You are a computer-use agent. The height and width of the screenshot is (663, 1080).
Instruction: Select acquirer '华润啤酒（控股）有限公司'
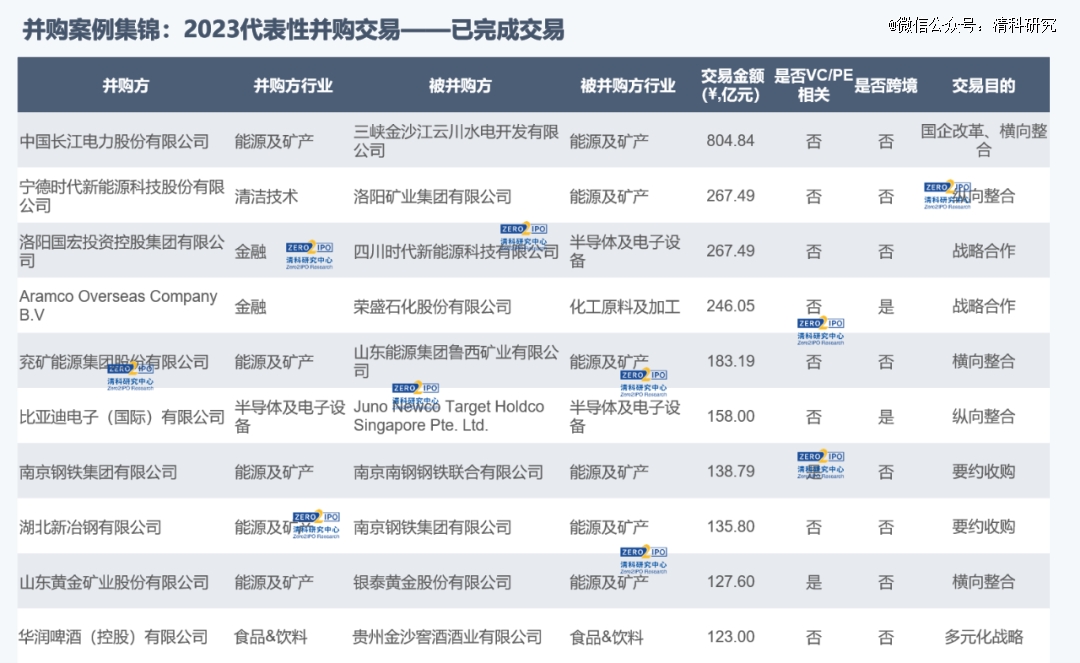pos(114,637)
